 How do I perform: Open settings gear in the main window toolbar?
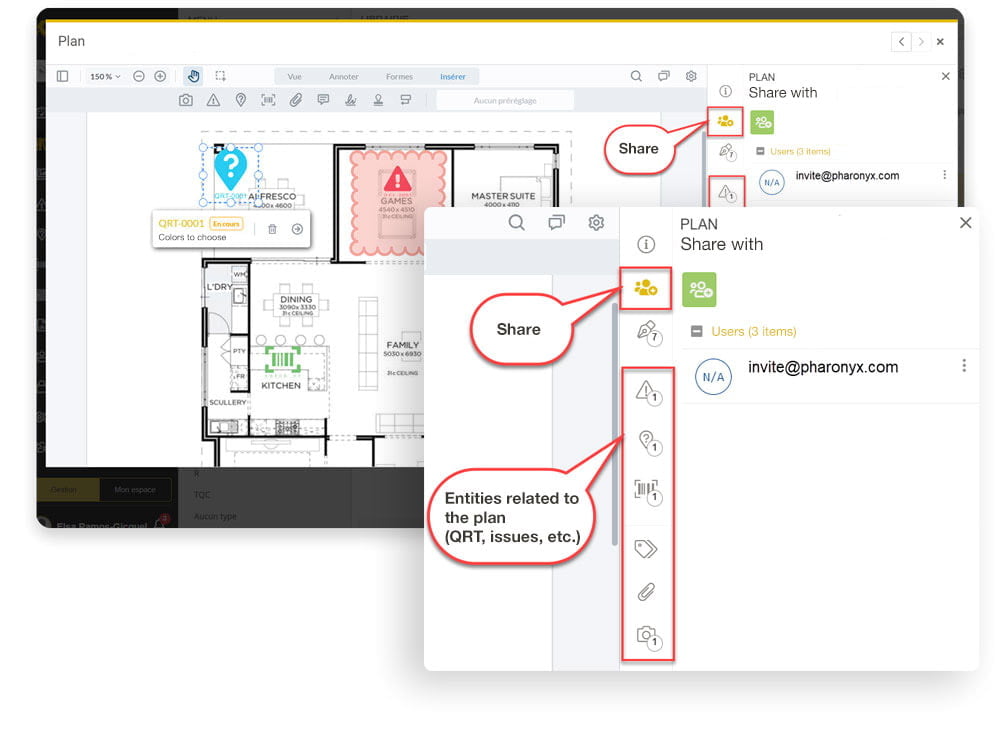click(691, 76)
